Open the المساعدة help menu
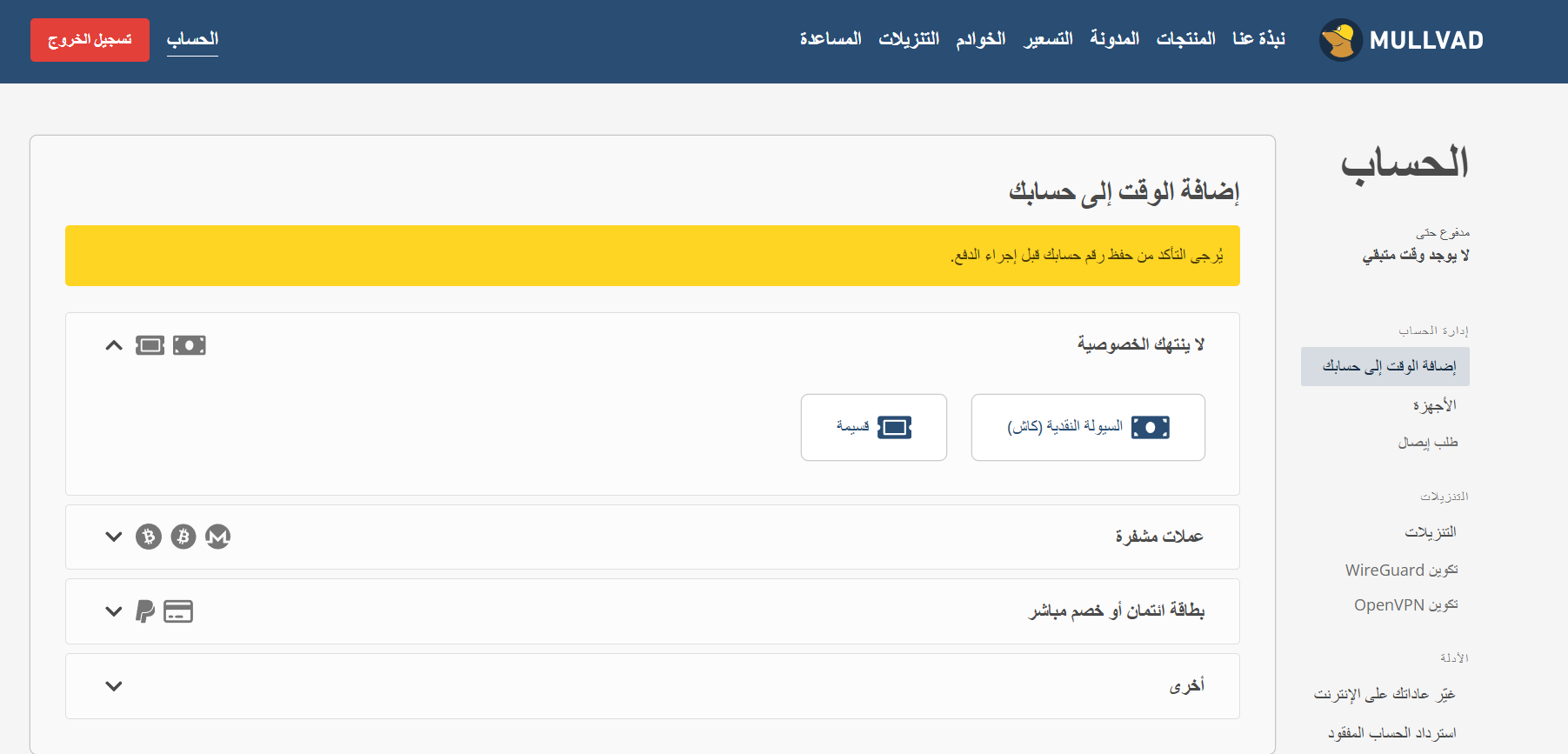The image size is (1568, 754). (x=831, y=39)
